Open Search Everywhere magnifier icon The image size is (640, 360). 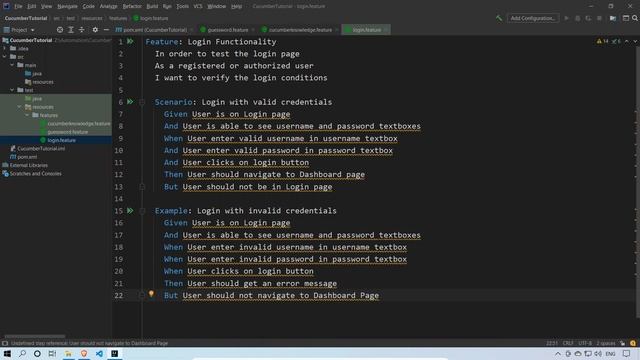(x=635, y=18)
